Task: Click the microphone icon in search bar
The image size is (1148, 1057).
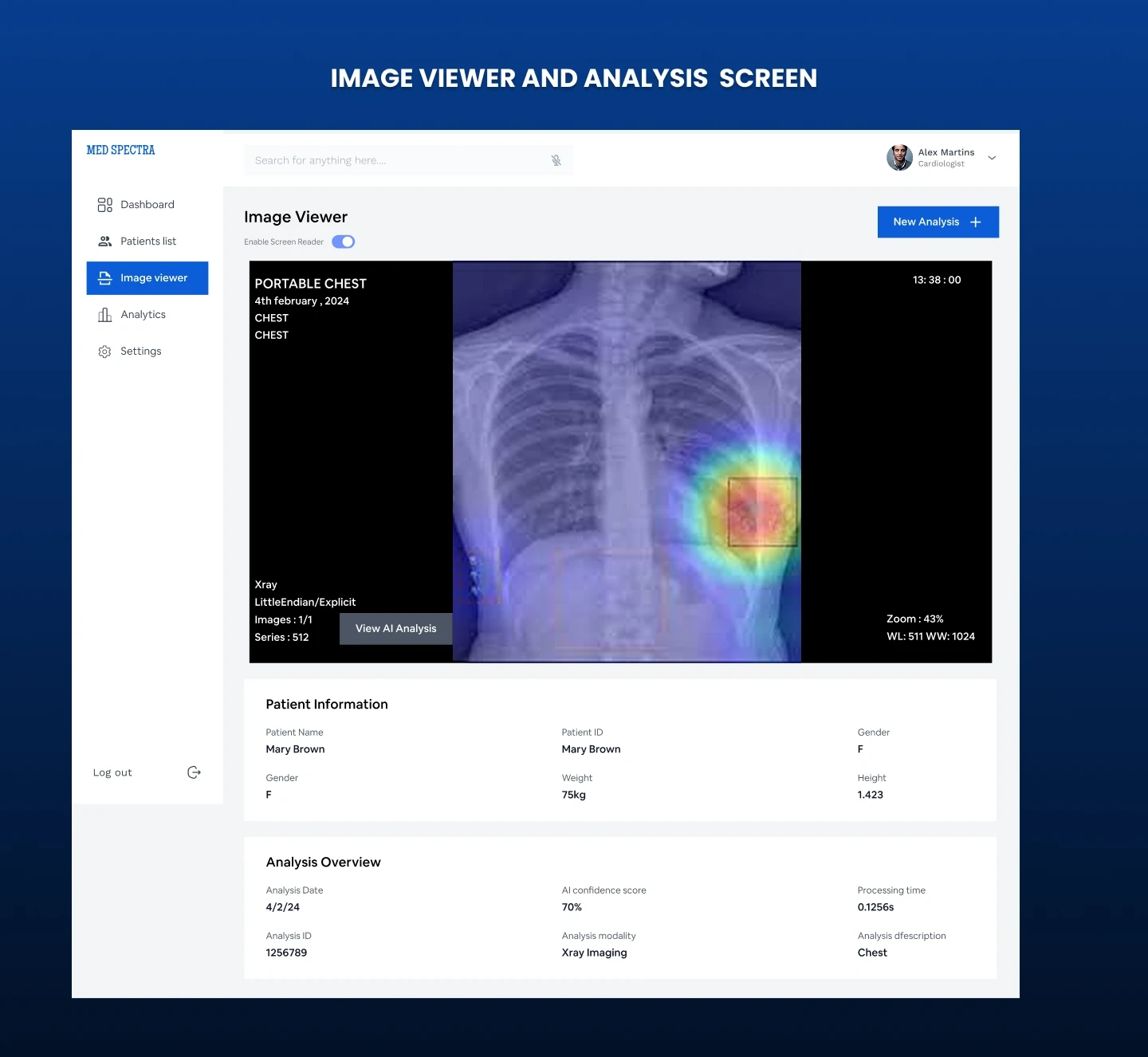Action: coord(556,160)
